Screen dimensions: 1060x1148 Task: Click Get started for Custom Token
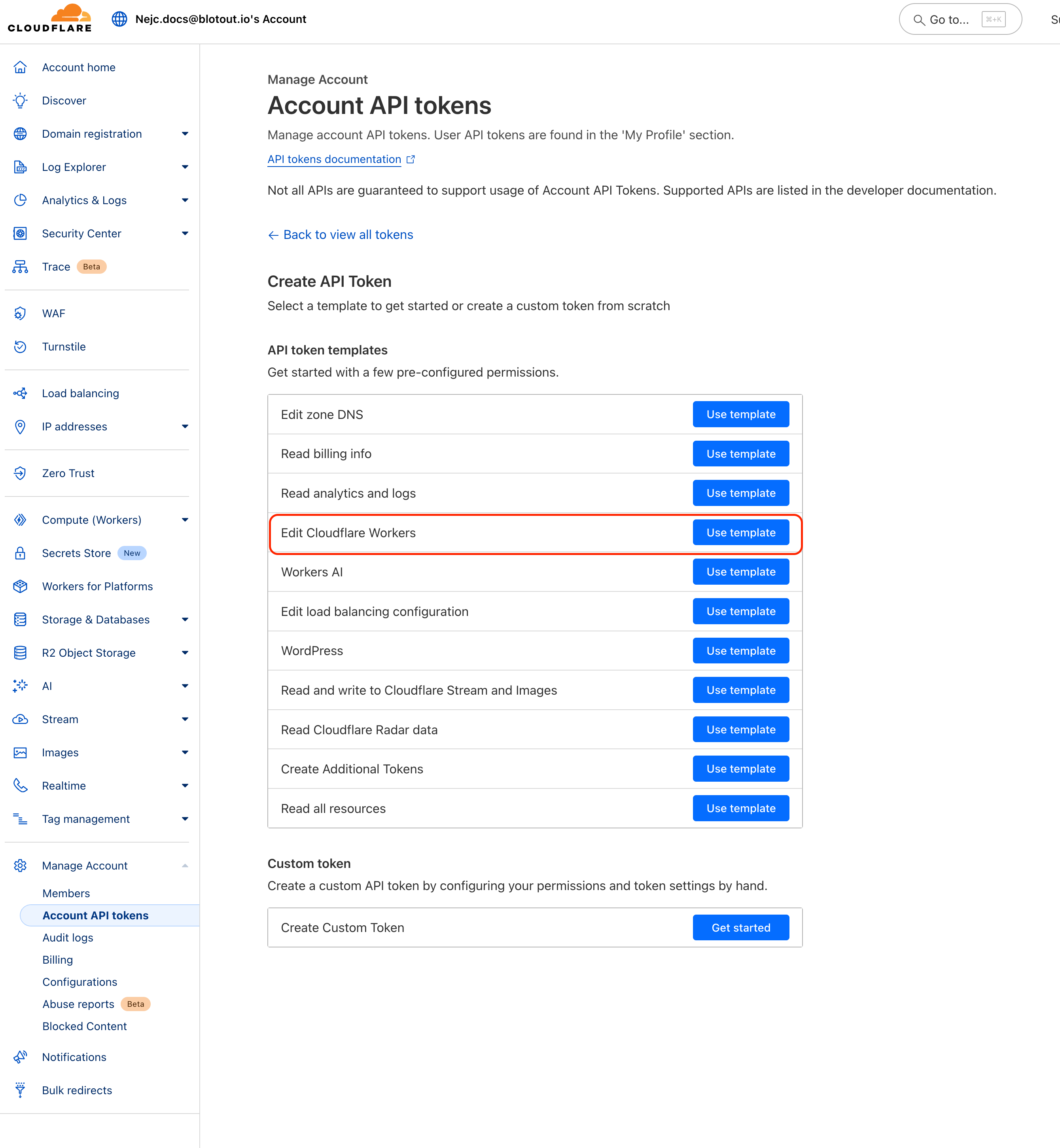[x=740, y=928]
